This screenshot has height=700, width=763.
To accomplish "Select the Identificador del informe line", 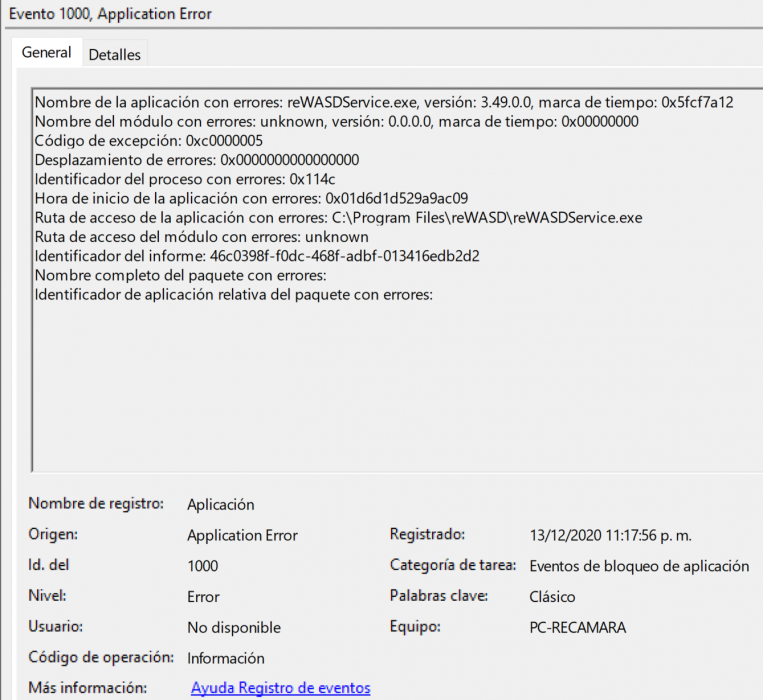I will pyautogui.click(x=257, y=256).
